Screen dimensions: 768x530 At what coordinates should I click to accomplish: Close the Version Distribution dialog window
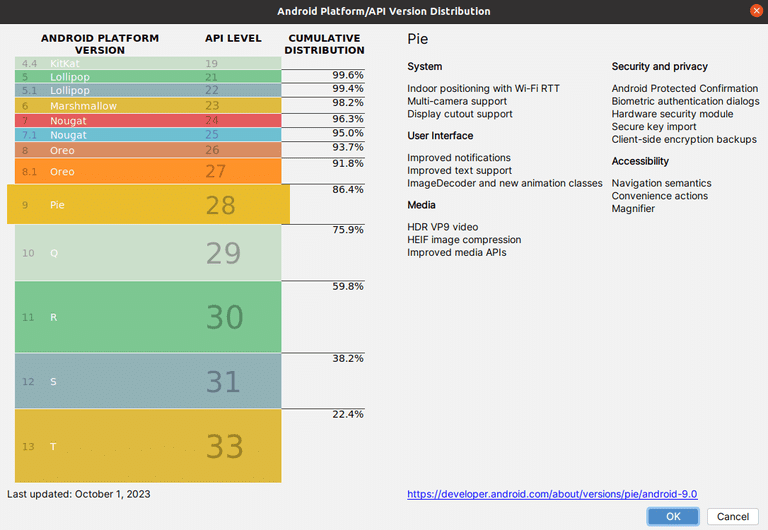(x=755, y=11)
